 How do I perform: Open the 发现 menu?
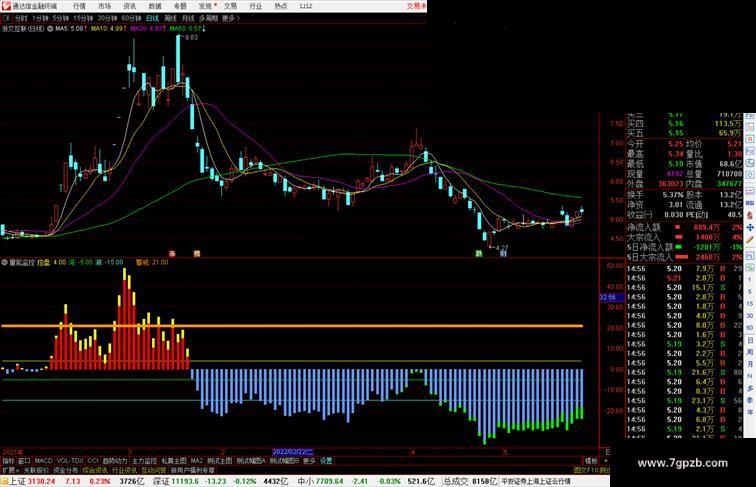point(205,6)
